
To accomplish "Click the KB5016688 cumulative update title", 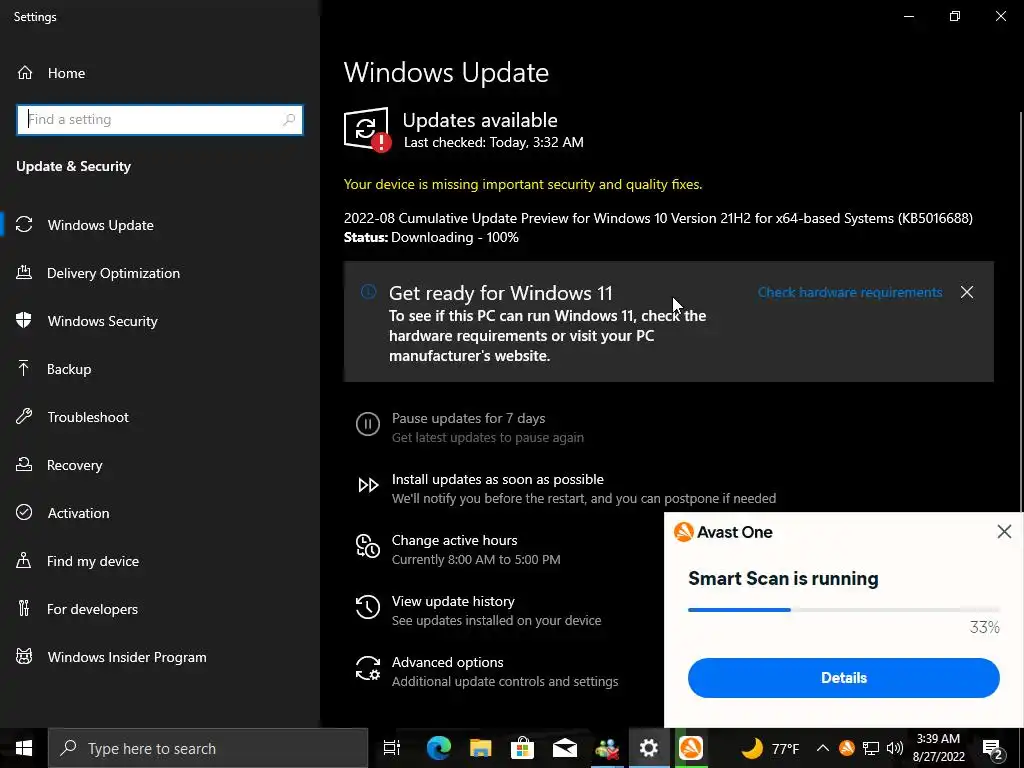I will click(658, 218).
